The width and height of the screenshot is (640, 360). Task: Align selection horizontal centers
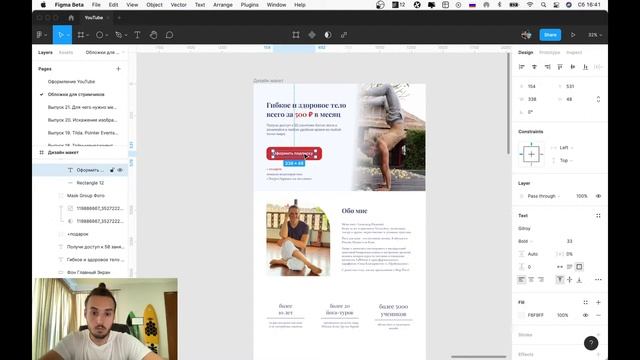(x=534, y=67)
